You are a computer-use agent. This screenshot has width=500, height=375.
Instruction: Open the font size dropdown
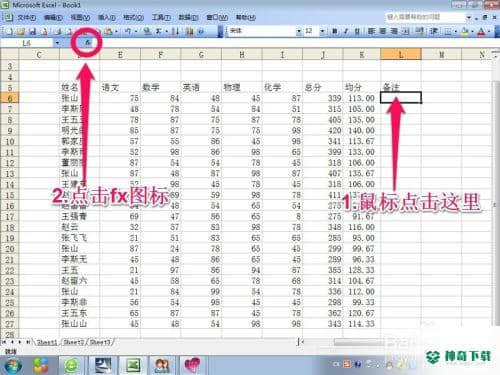tap(322, 31)
